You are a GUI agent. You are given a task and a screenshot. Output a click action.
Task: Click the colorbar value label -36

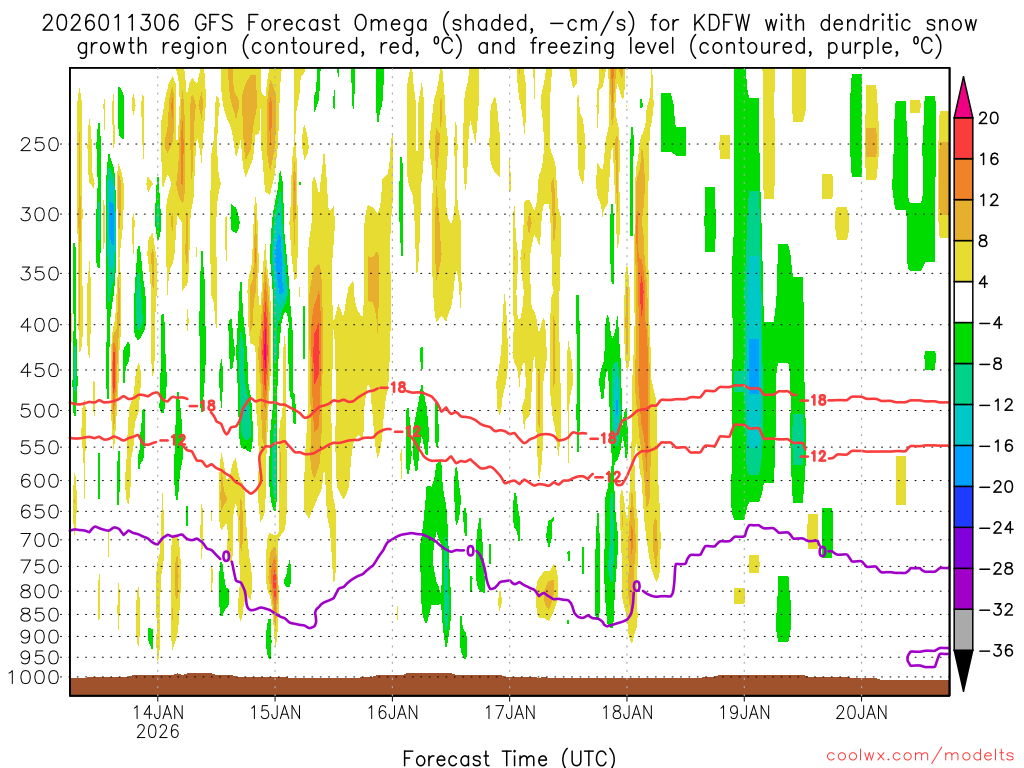pyautogui.click(x=995, y=650)
